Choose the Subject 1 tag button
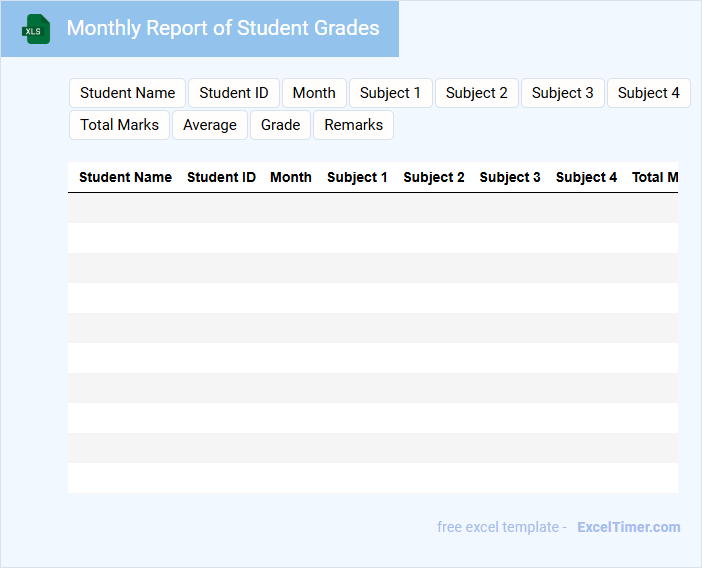This screenshot has height=568, width=702. point(390,93)
